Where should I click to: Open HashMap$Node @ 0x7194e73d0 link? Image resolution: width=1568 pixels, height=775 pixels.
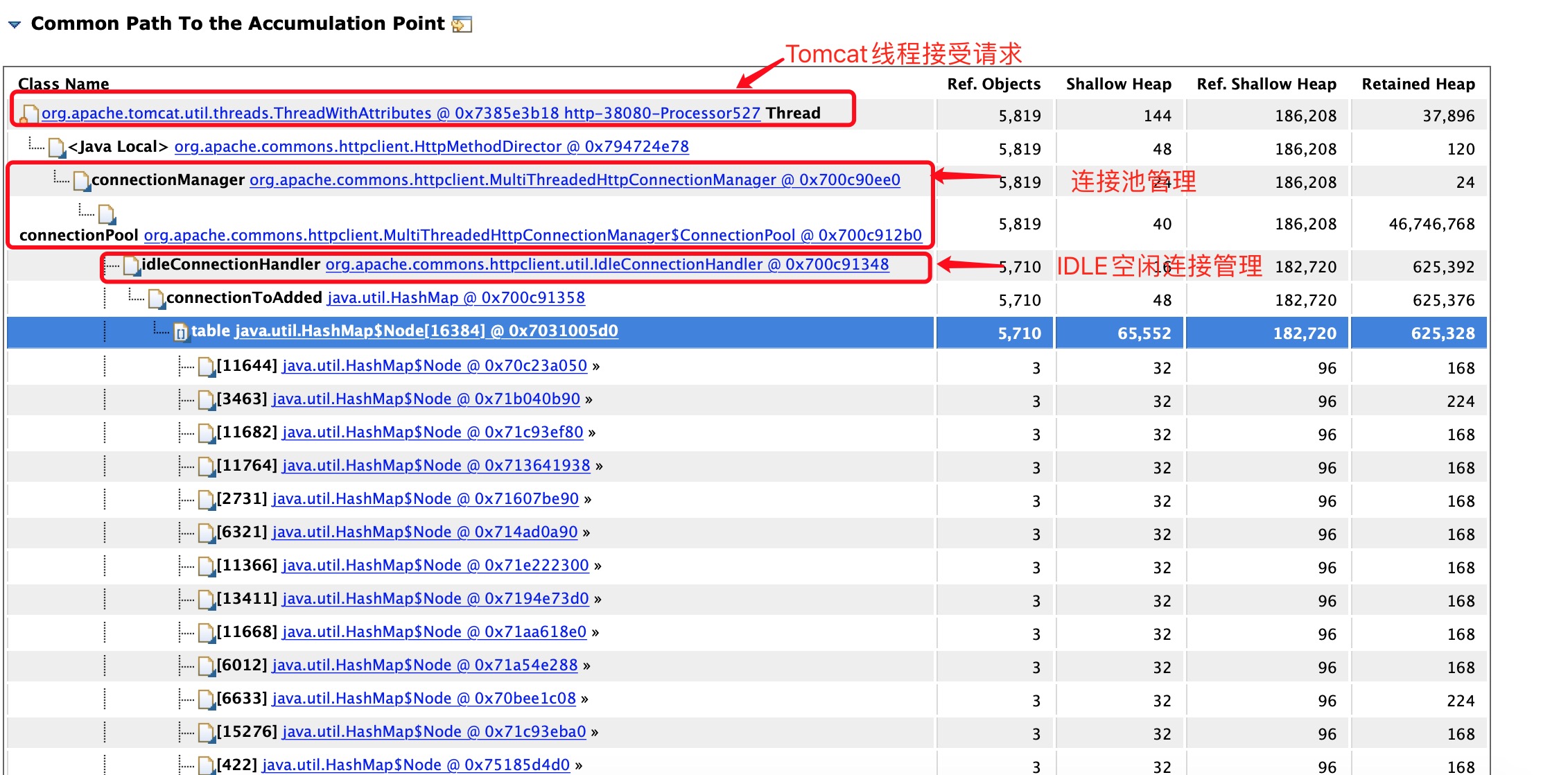(x=435, y=598)
